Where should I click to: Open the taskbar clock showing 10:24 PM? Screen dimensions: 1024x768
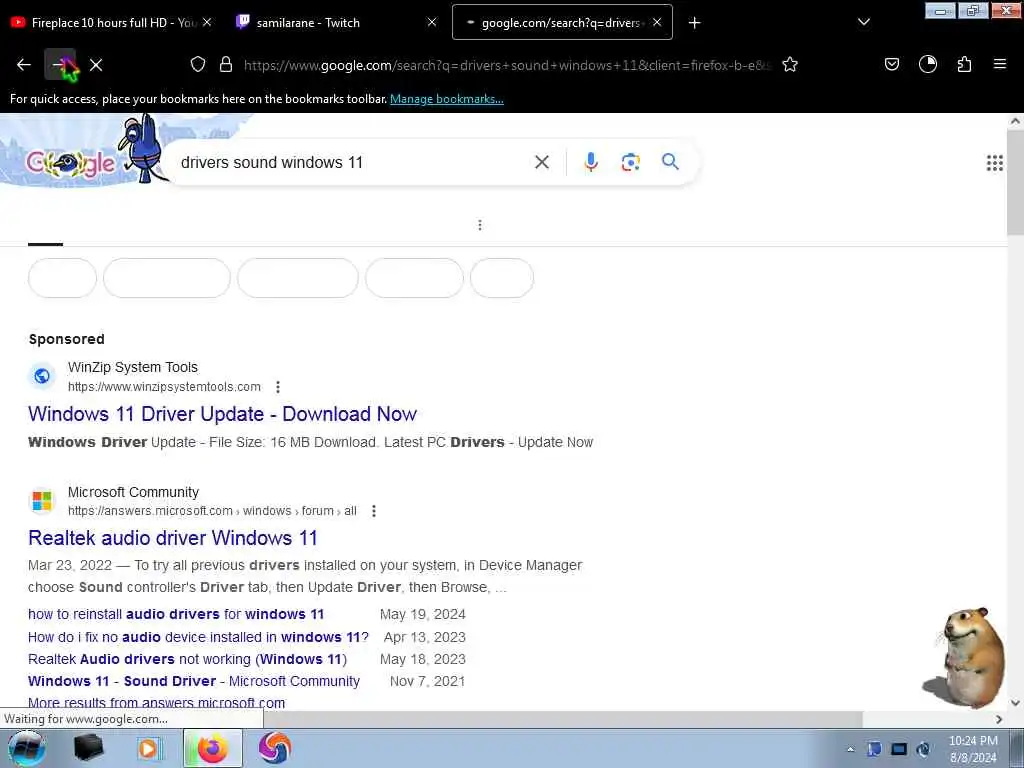[x=973, y=748]
